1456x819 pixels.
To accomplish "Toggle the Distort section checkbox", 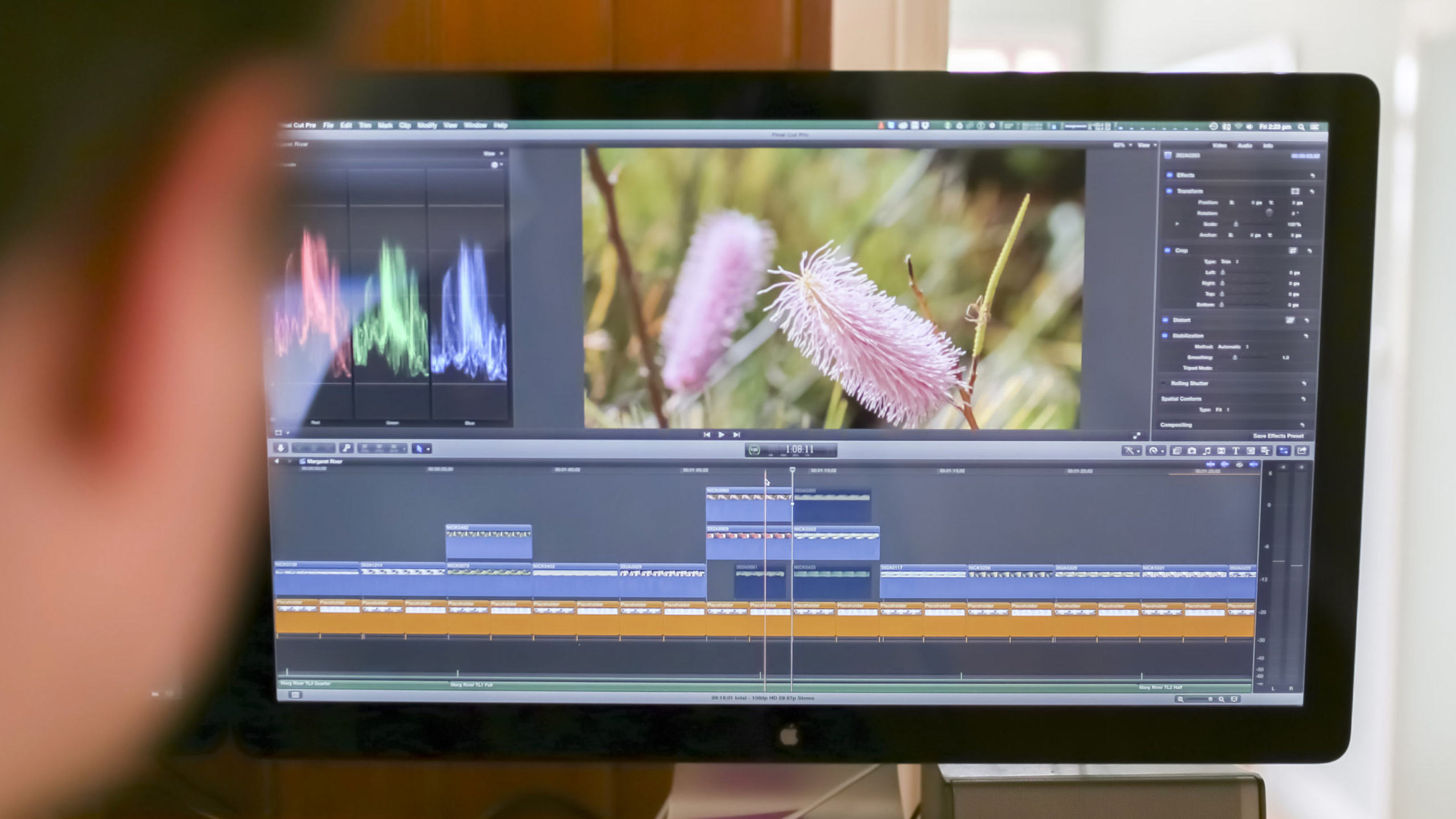I will tap(1166, 320).
